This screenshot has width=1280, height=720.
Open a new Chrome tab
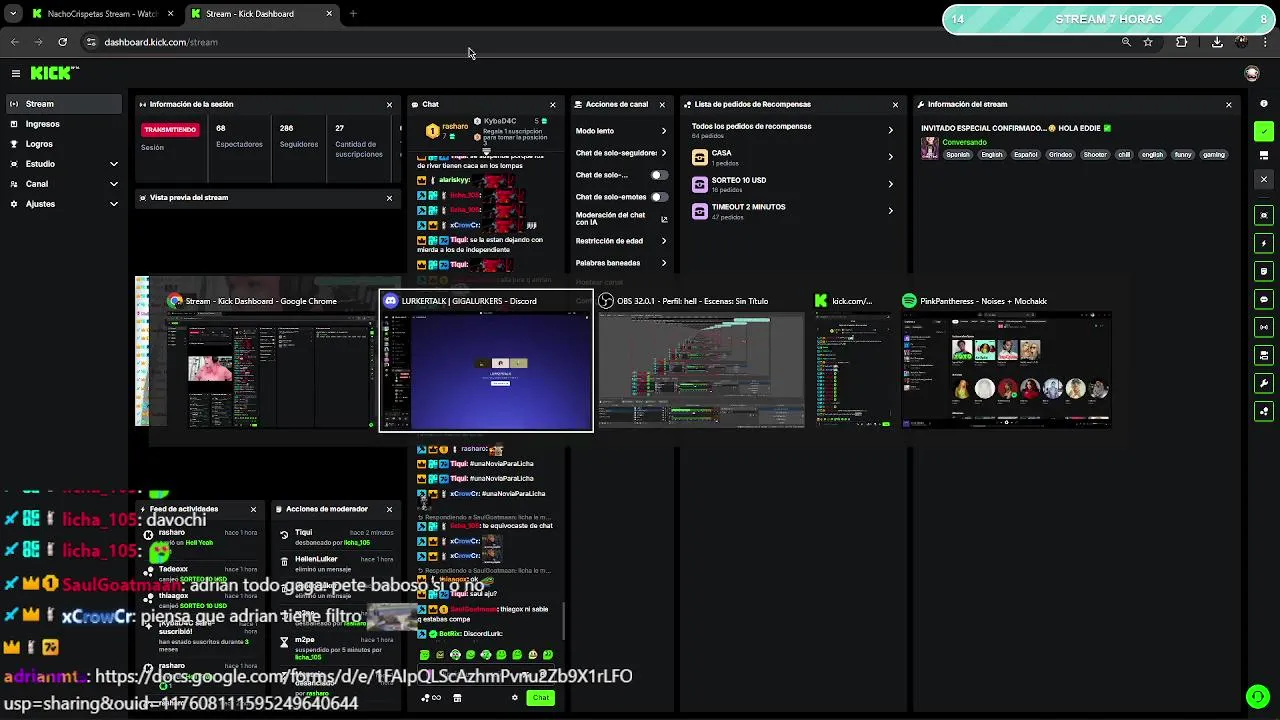tap(353, 14)
